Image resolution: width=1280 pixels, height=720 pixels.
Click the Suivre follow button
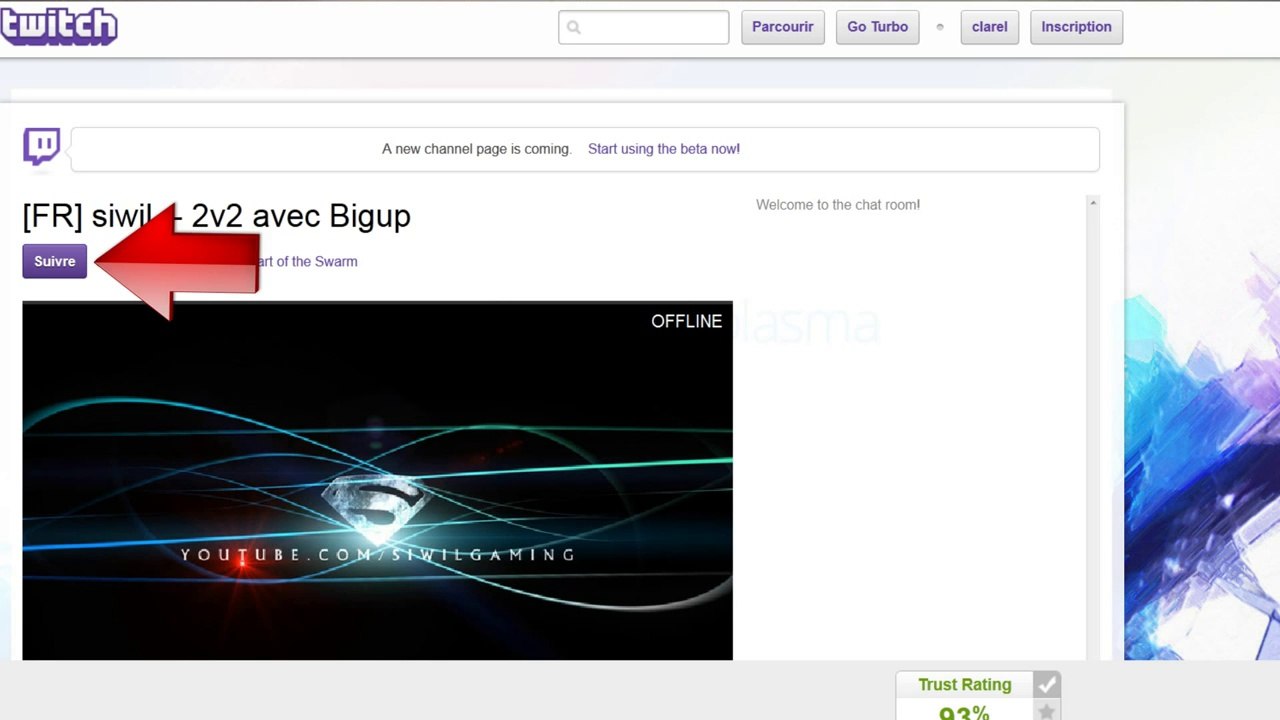55,261
